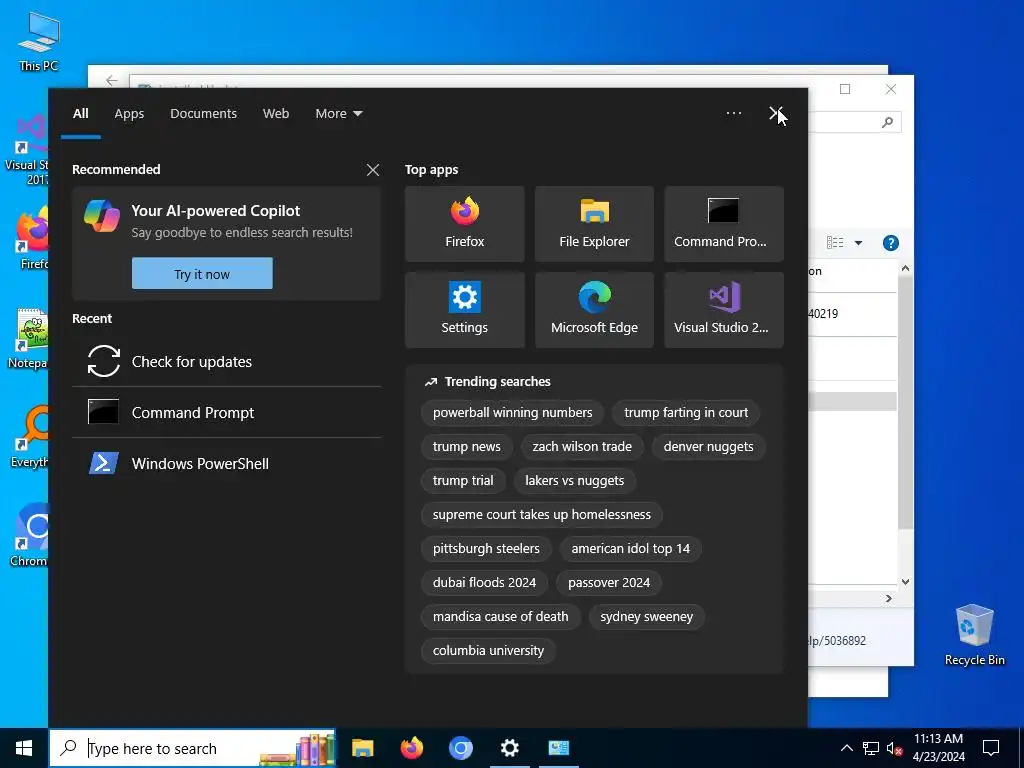Open File Explorer tile in Top apps

pos(594,224)
